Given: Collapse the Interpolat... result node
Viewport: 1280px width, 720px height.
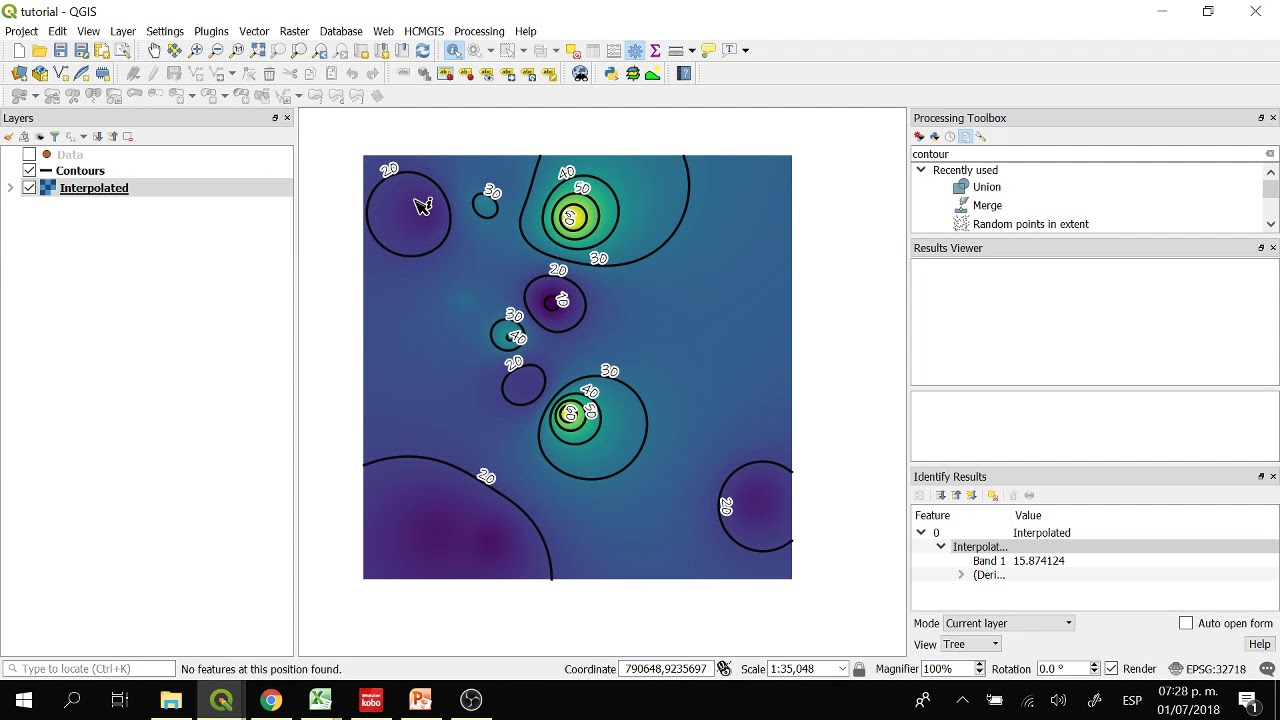Looking at the screenshot, I should click(x=941, y=547).
